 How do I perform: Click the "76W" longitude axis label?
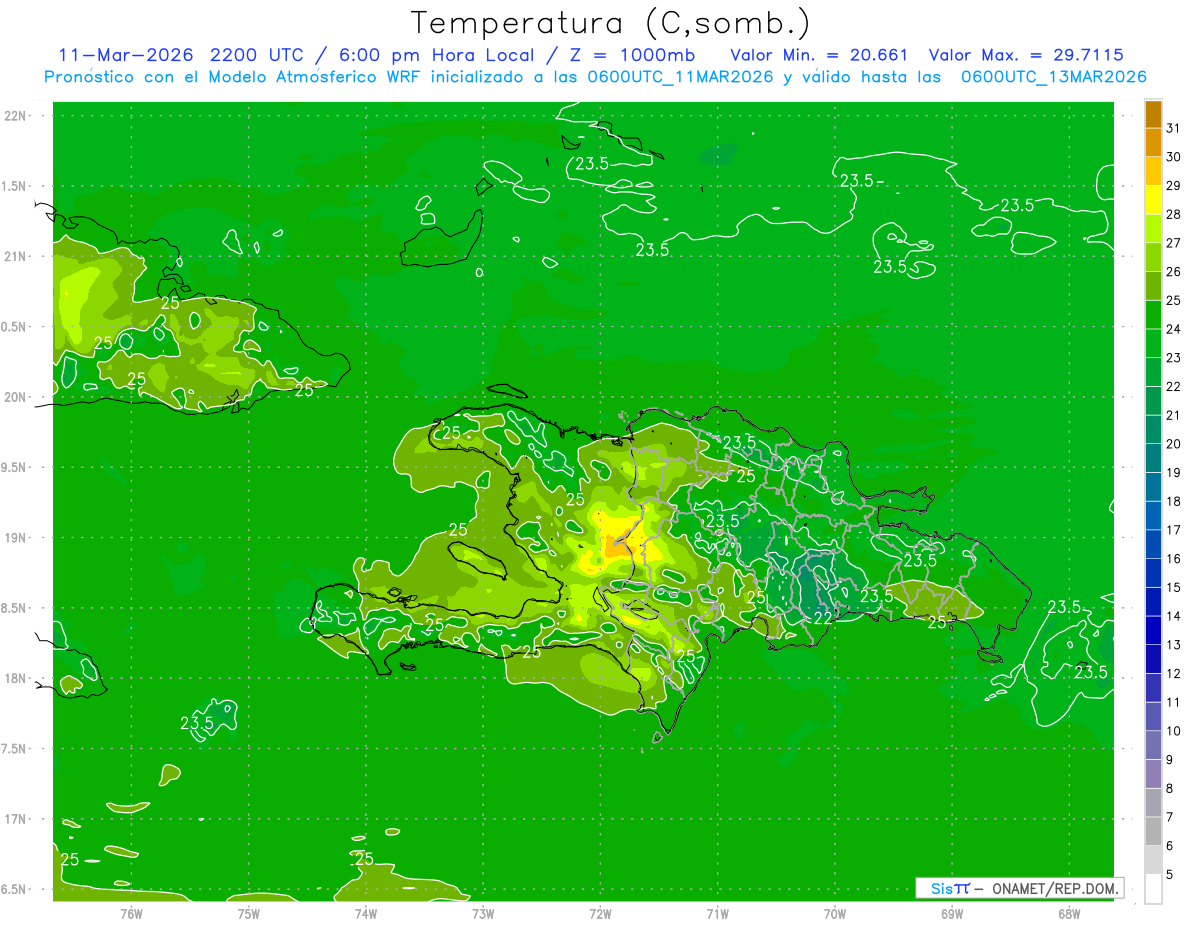click(x=131, y=913)
